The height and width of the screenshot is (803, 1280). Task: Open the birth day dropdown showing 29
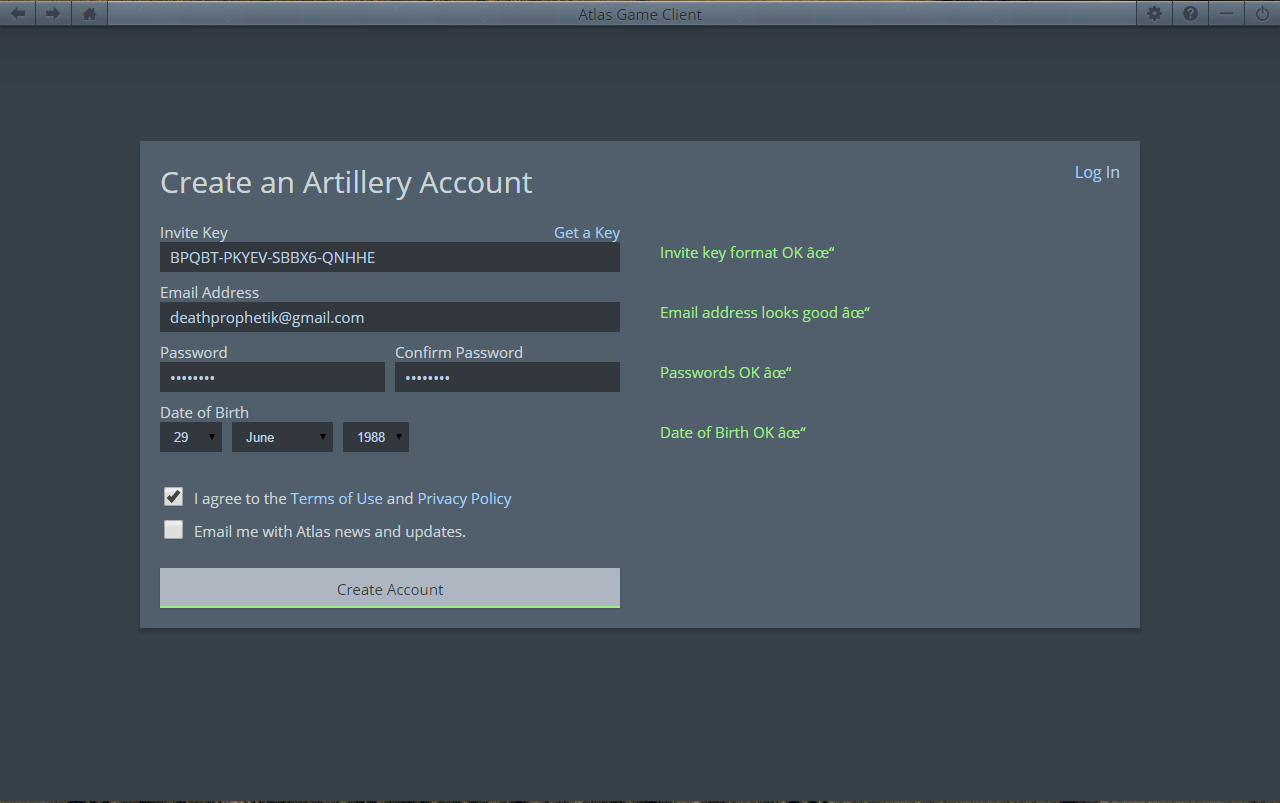click(191, 437)
